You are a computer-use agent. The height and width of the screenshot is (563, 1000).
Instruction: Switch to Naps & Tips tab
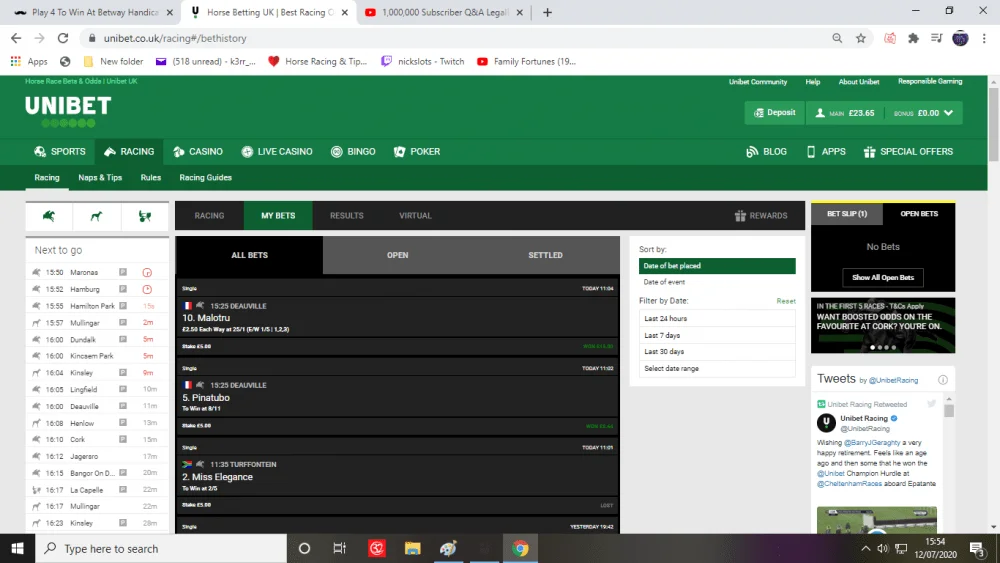(x=100, y=178)
